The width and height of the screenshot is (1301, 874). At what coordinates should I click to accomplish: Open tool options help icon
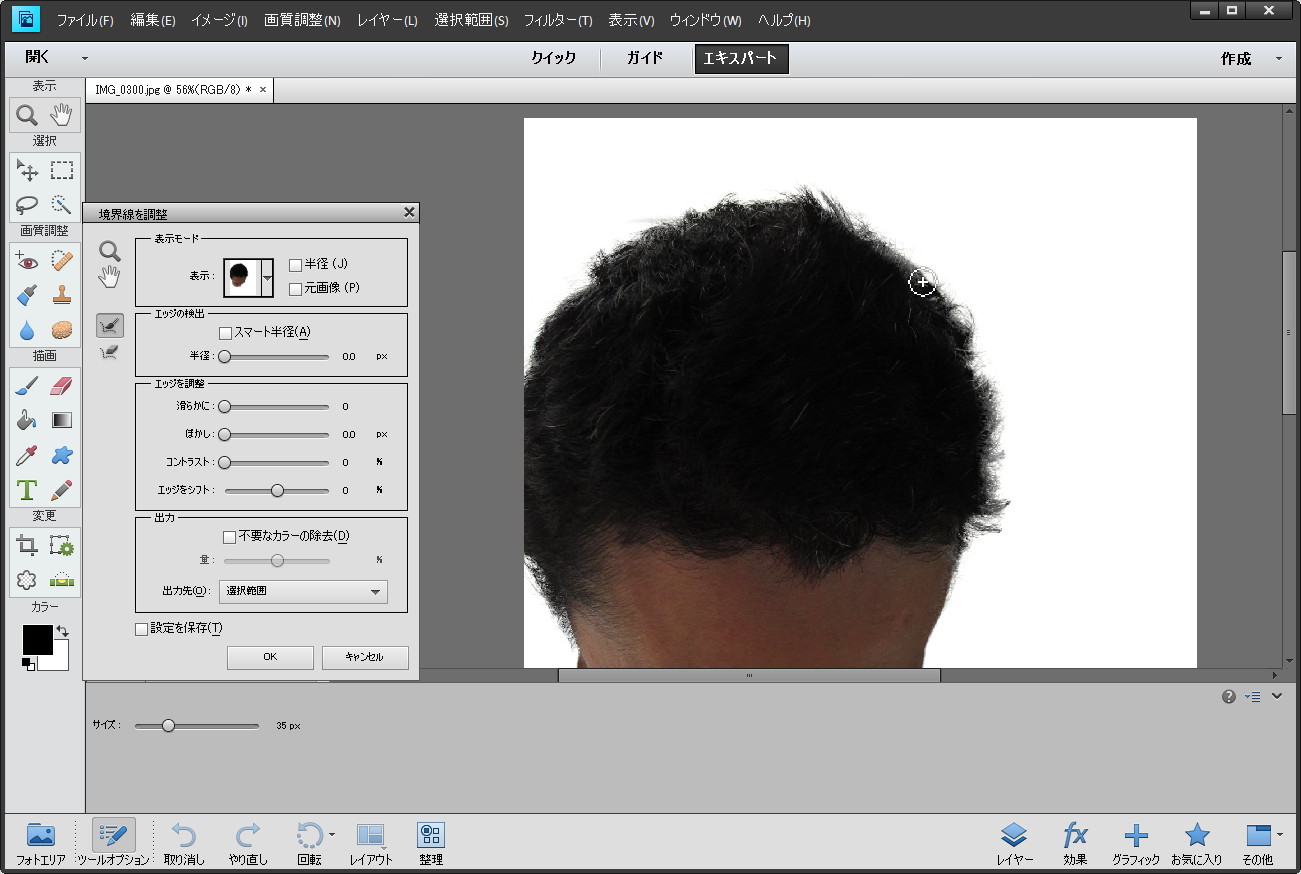[1229, 697]
